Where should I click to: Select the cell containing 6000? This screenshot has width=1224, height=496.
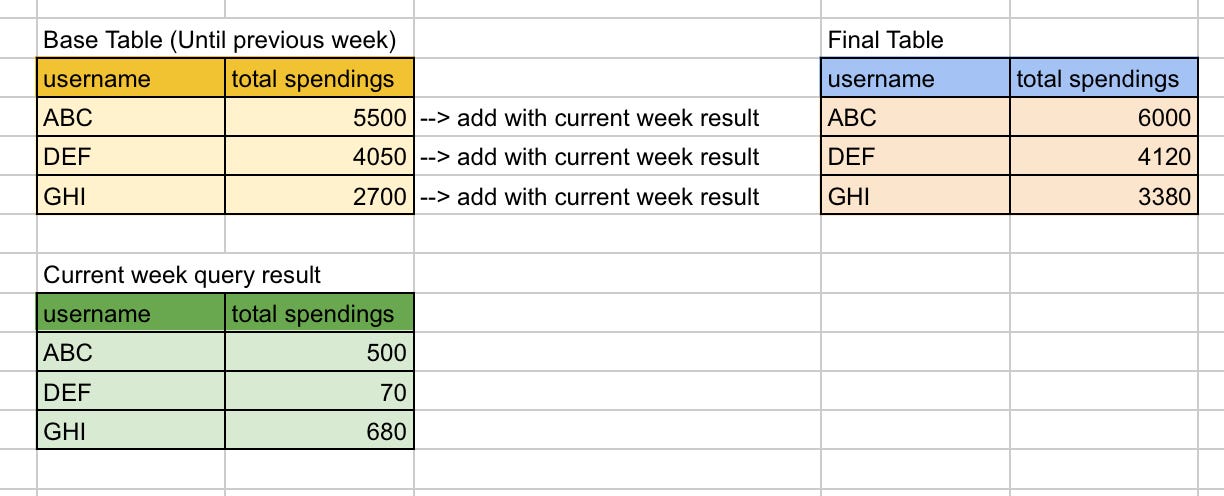[1103, 118]
